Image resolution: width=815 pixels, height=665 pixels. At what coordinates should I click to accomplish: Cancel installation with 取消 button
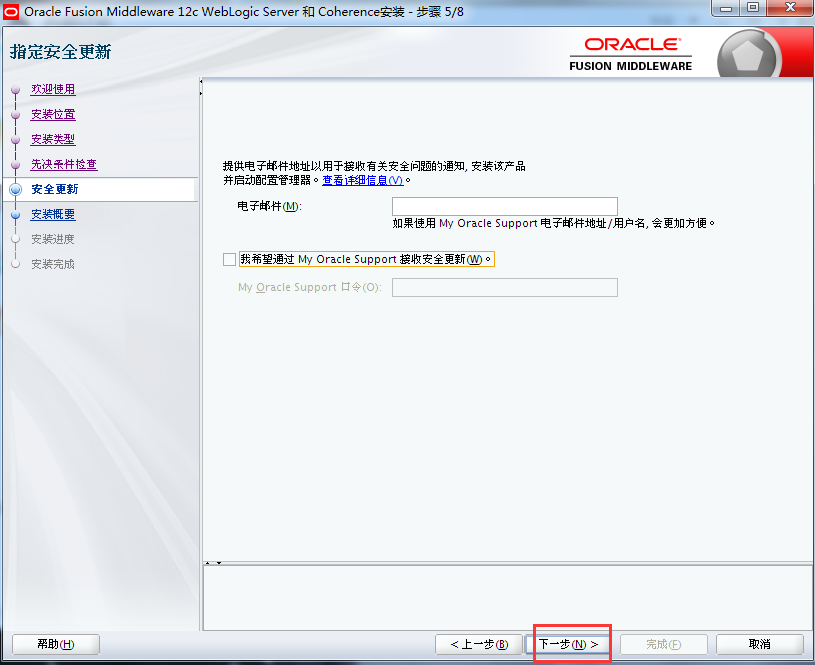coord(759,644)
